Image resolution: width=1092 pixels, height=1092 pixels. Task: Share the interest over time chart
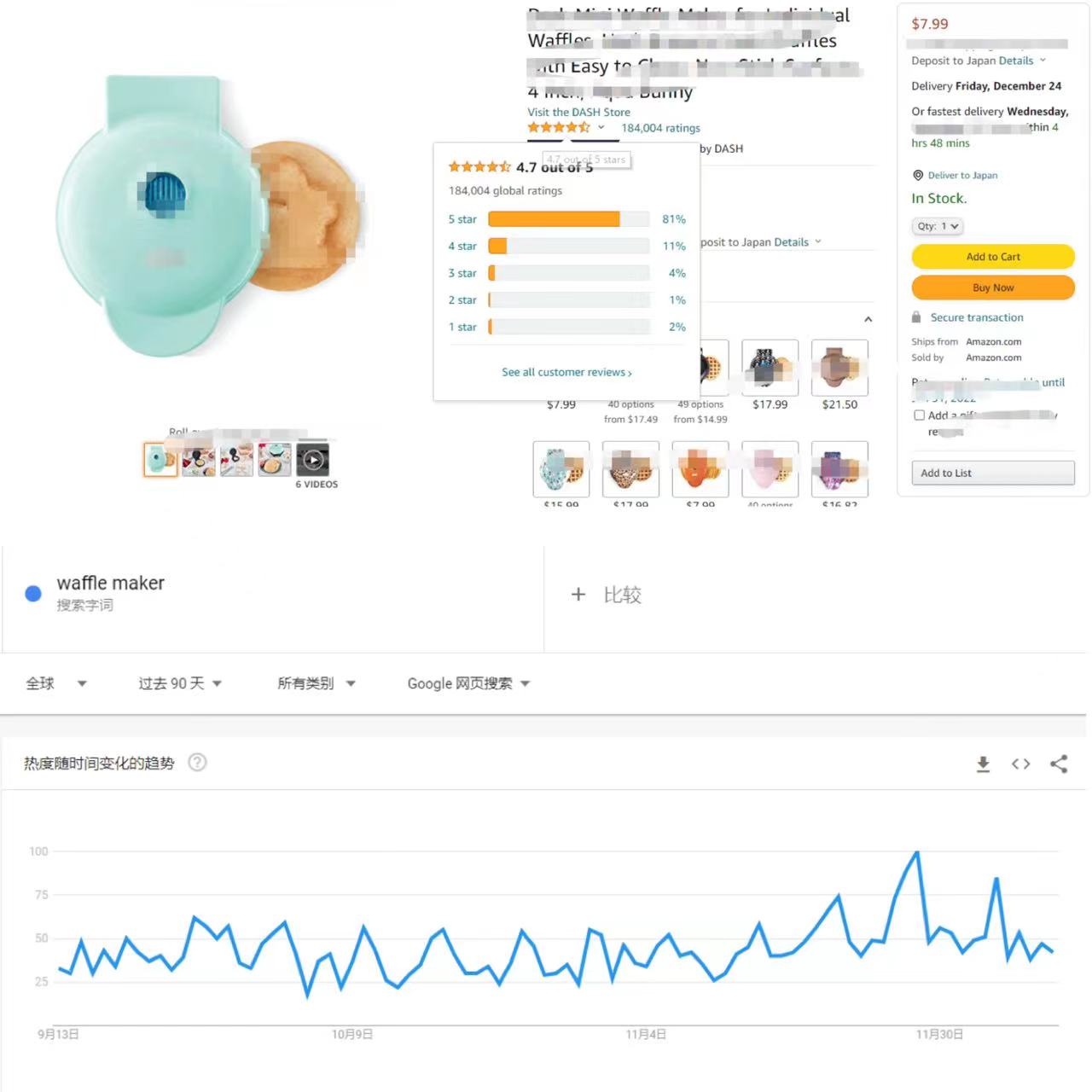click(1059, 764)
